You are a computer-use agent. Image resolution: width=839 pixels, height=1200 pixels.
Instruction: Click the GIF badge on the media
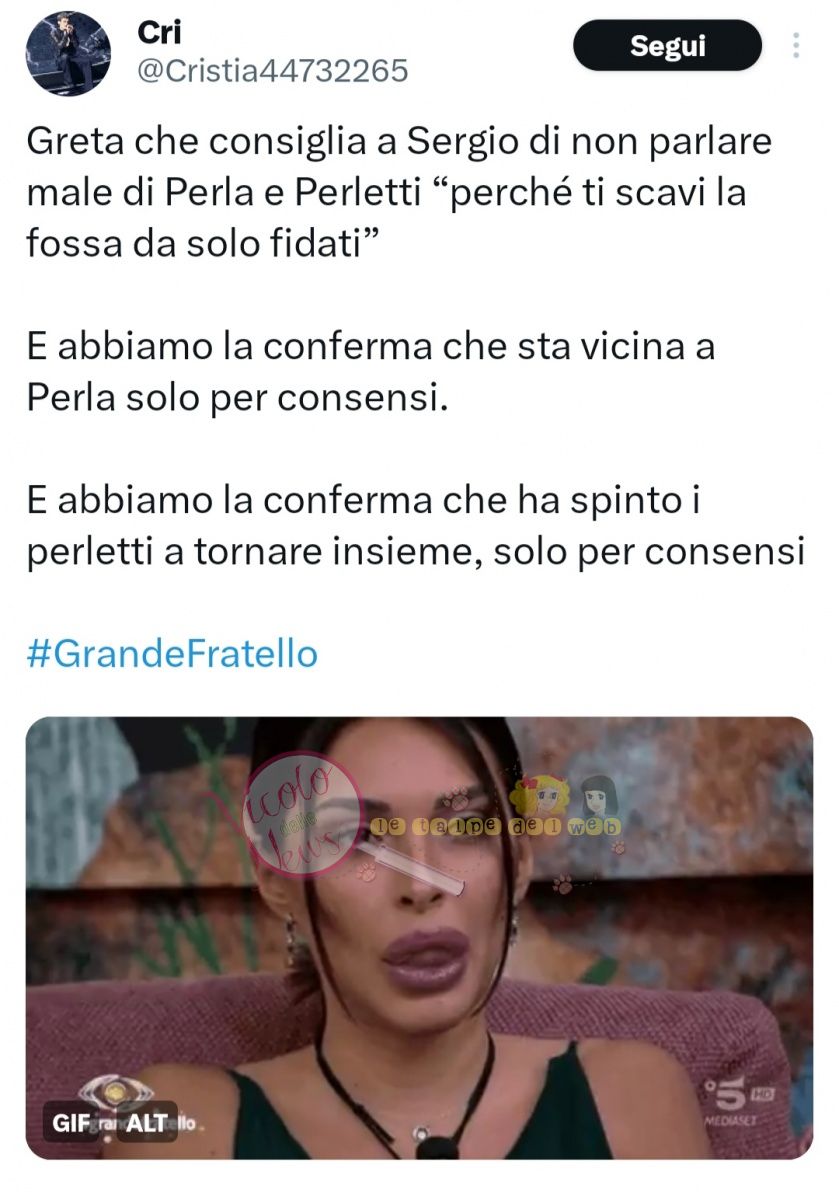tap(71, 1123)
